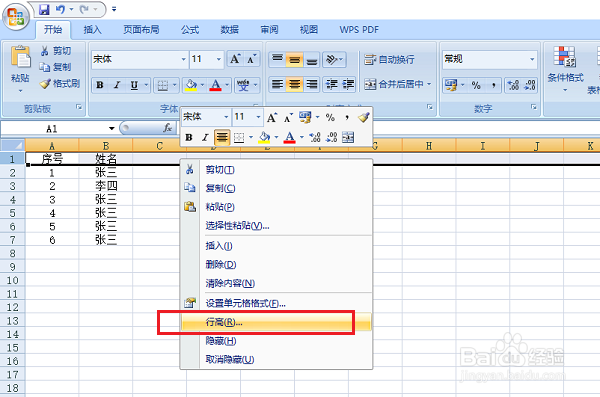
Task: Open 条件格式 conditional formatting
Action: (565, 69)
